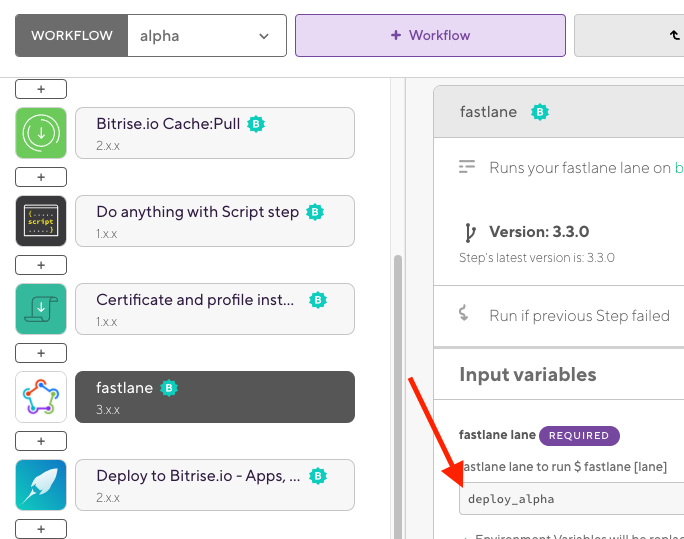Click the Version: 3.3.0 label
Image resolution: width=684 pixels, height=539 pixels.
[539, 232]
